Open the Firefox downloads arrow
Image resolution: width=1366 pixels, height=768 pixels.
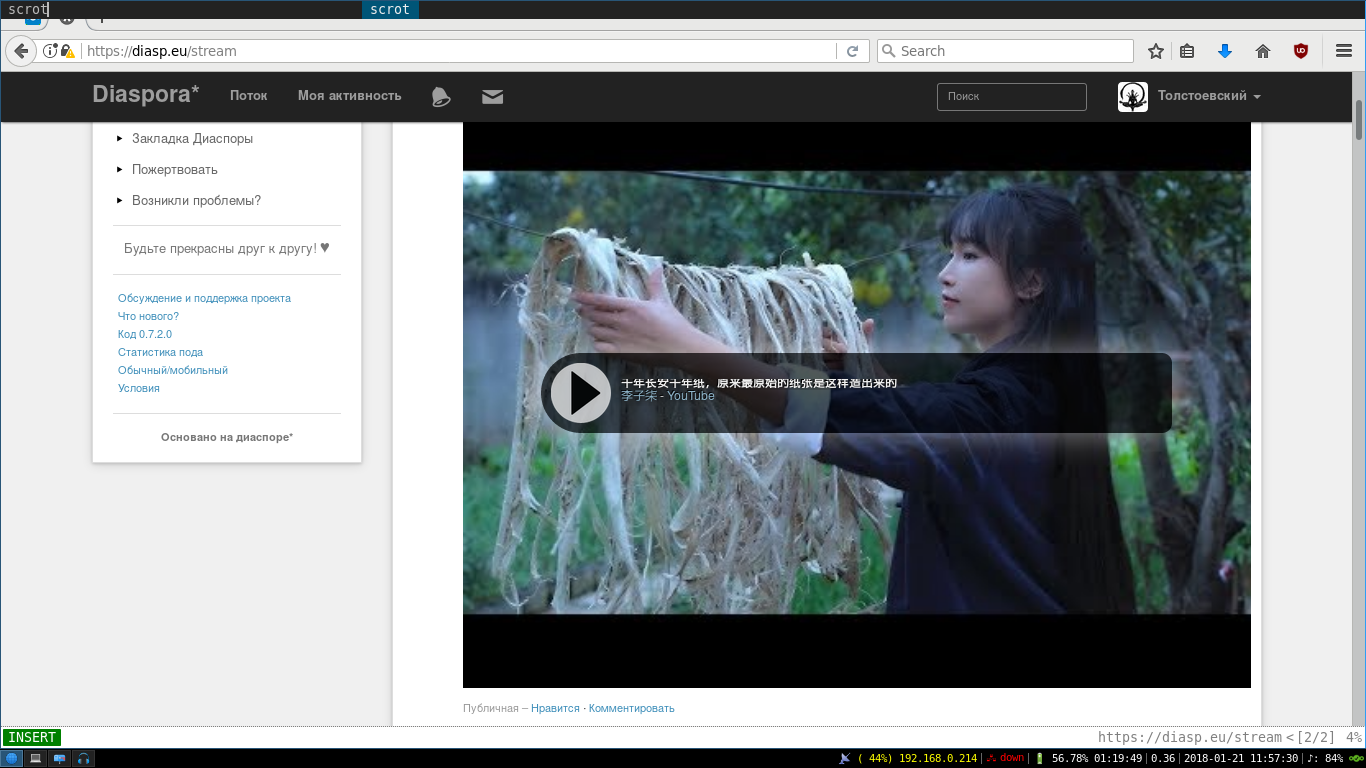[1224, 51]
